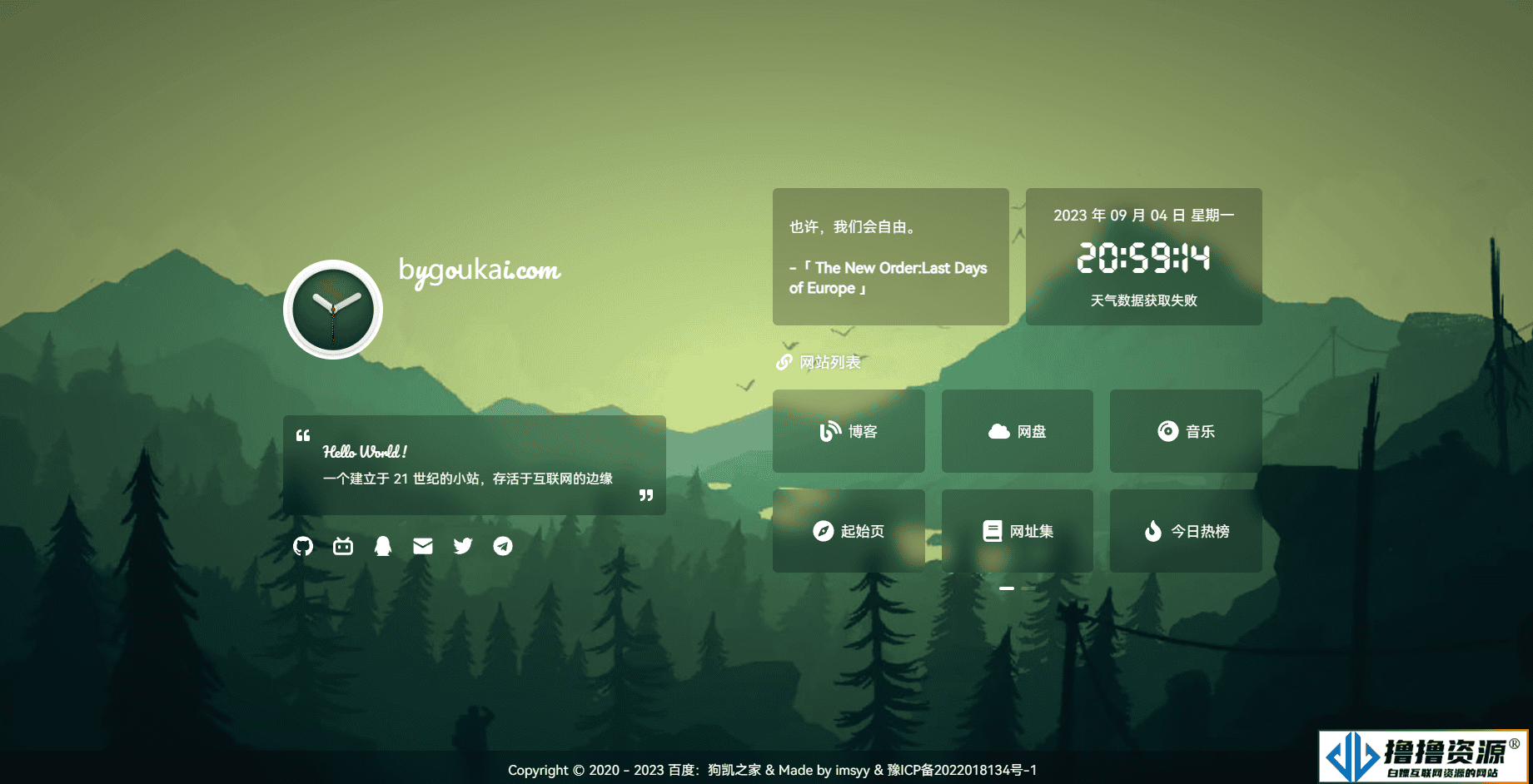Image resolution: width=1533 pixels, height=784 pixels.
Task: Open the imsyy footer link
Action: (853, 770)
